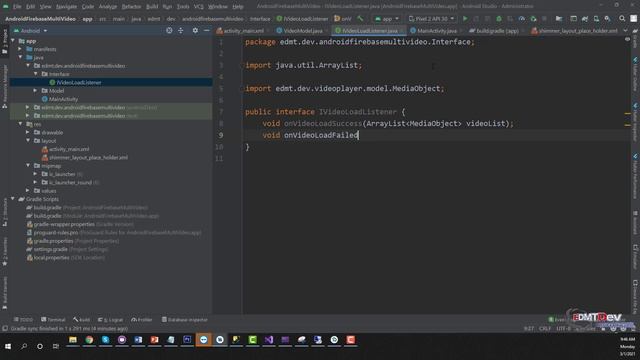Image resolution: width=640 pixels, height=360 pixels.
Task: Open the Tools menu
Action: [x=183, y=7]
